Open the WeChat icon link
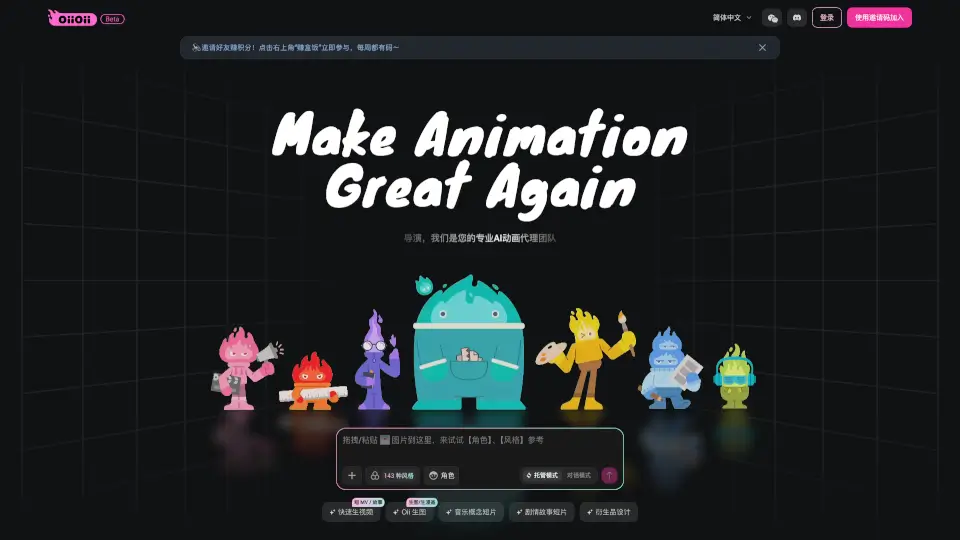The image size is (960, 540). click(x=771, y=18)
